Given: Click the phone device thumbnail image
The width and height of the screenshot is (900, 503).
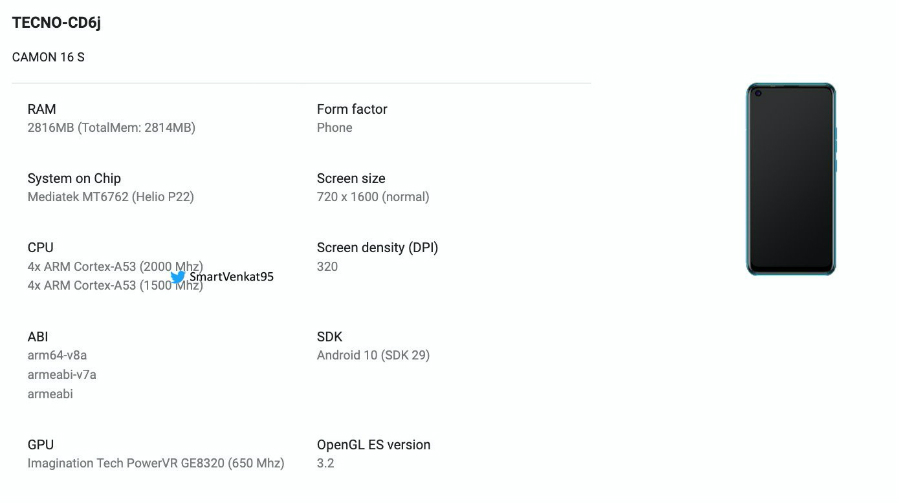Looking at the screenshot, I should (x=791, y=179).
